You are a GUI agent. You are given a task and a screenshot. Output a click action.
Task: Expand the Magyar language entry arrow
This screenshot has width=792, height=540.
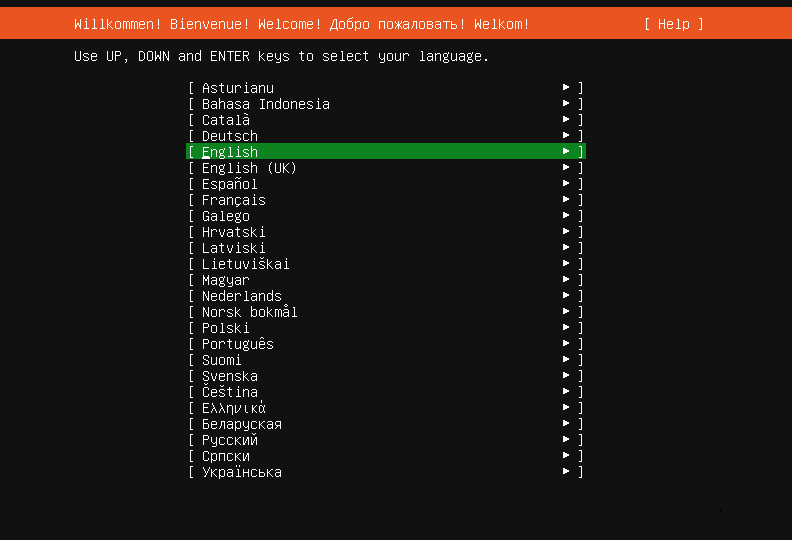[566, 279]
